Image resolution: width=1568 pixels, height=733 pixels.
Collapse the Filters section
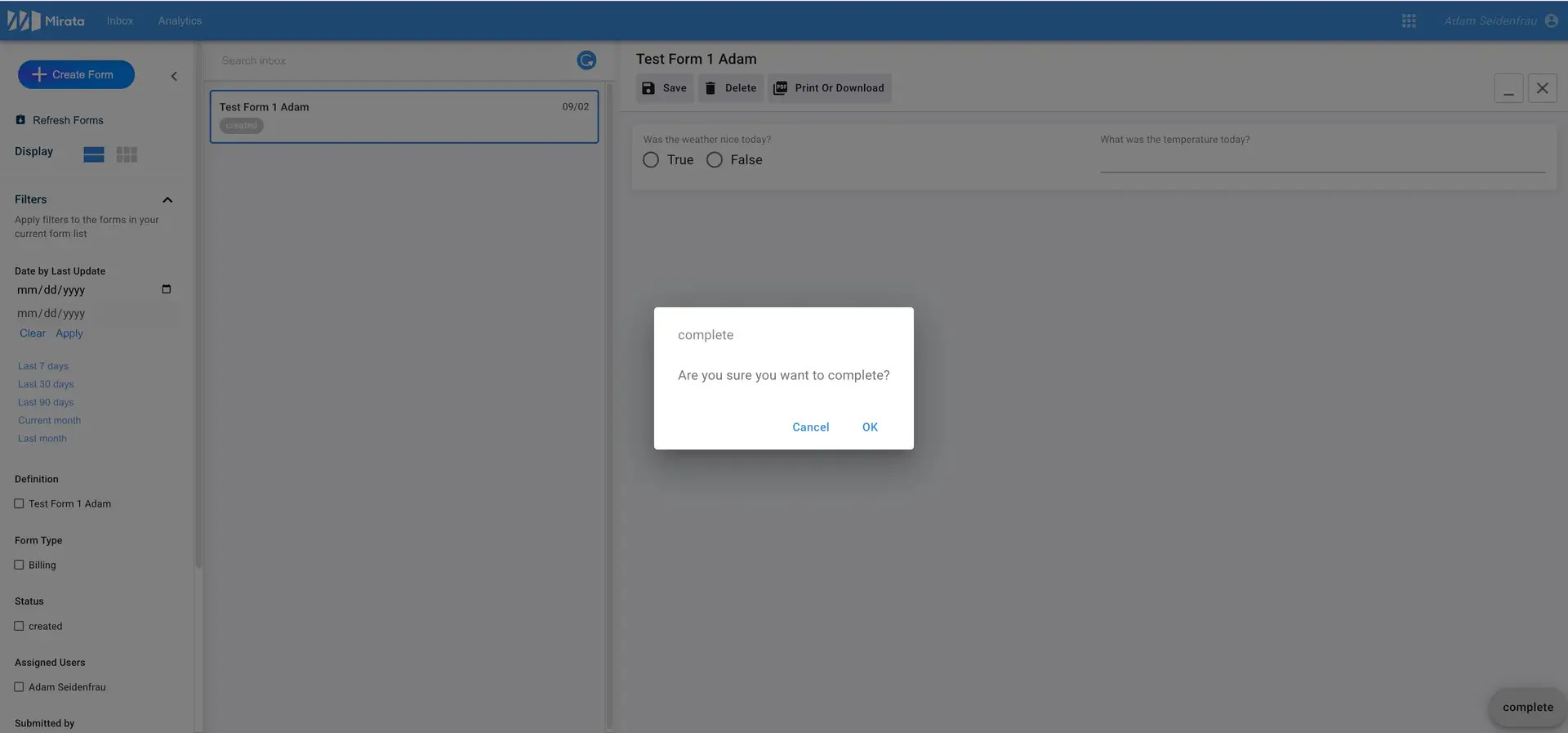coord(167,199)
